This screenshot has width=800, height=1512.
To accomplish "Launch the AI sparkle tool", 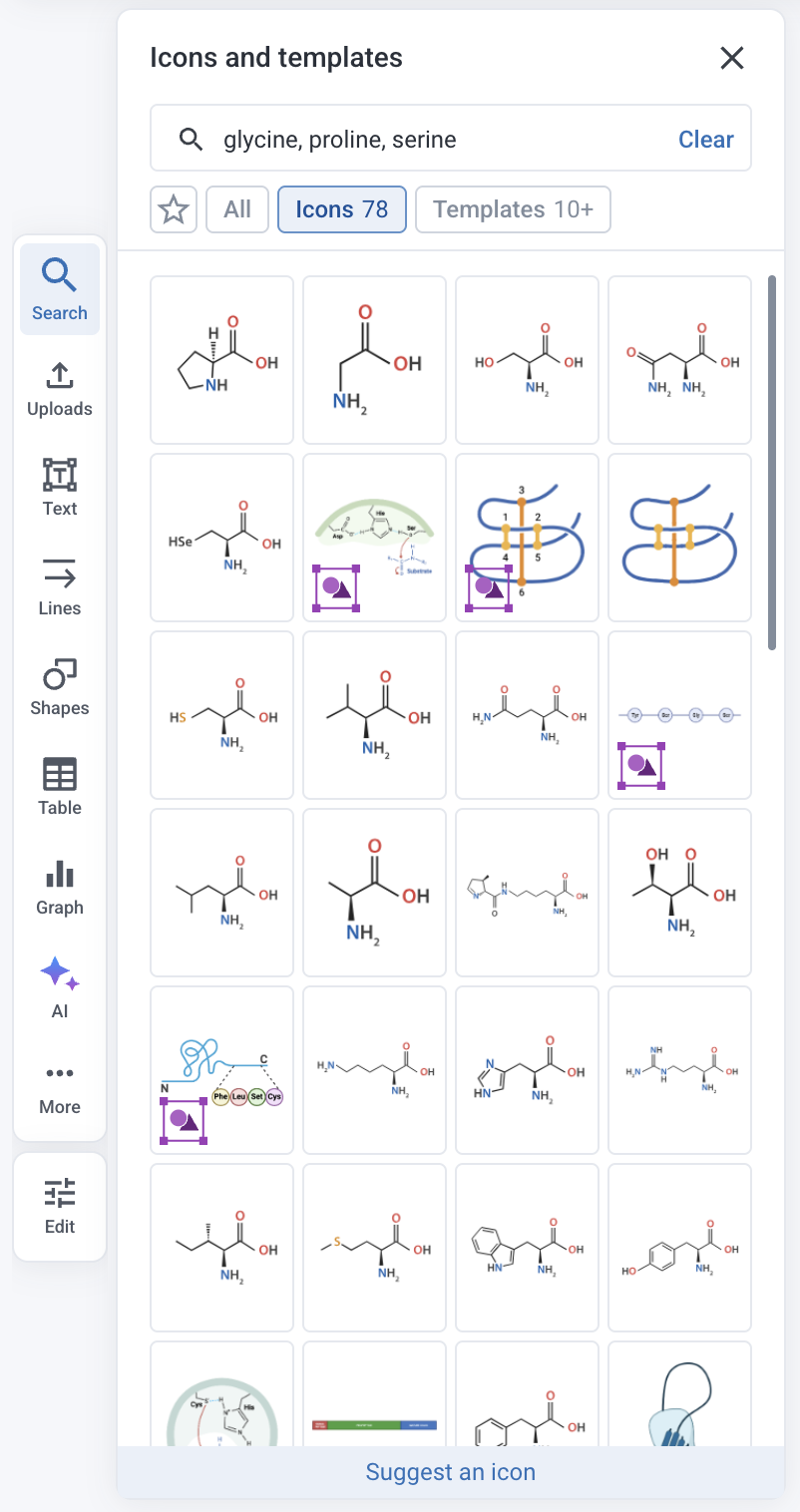I will coord(60,987).
